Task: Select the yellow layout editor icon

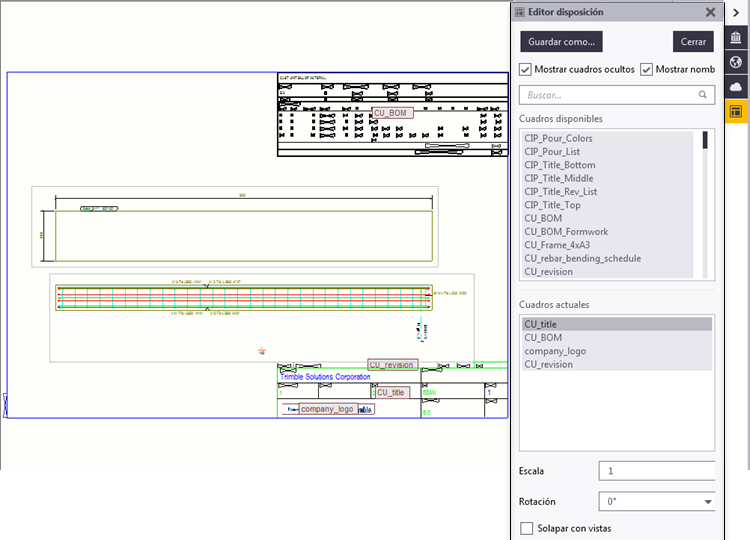Action: (736, 112)
